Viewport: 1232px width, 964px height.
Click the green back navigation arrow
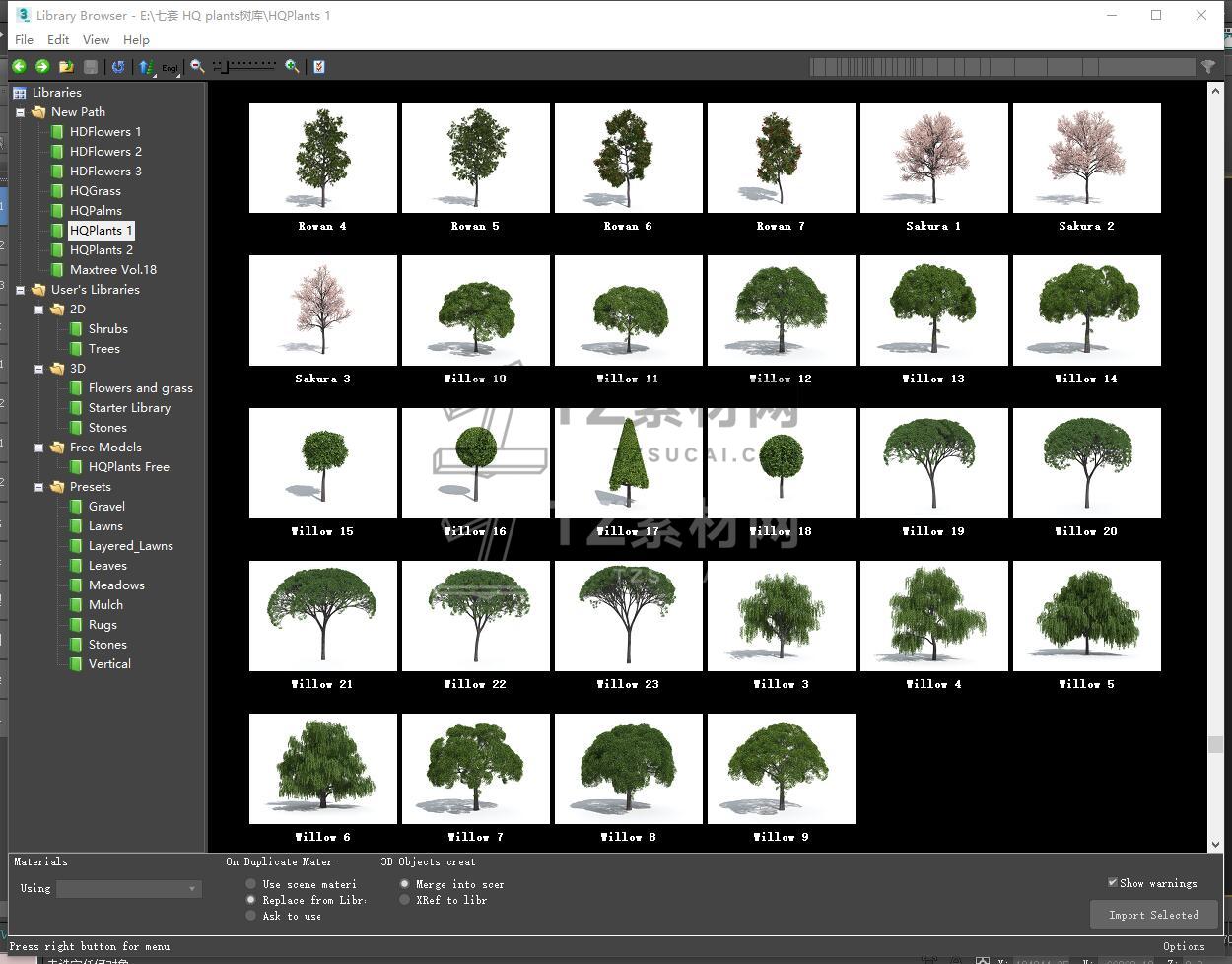19,66
